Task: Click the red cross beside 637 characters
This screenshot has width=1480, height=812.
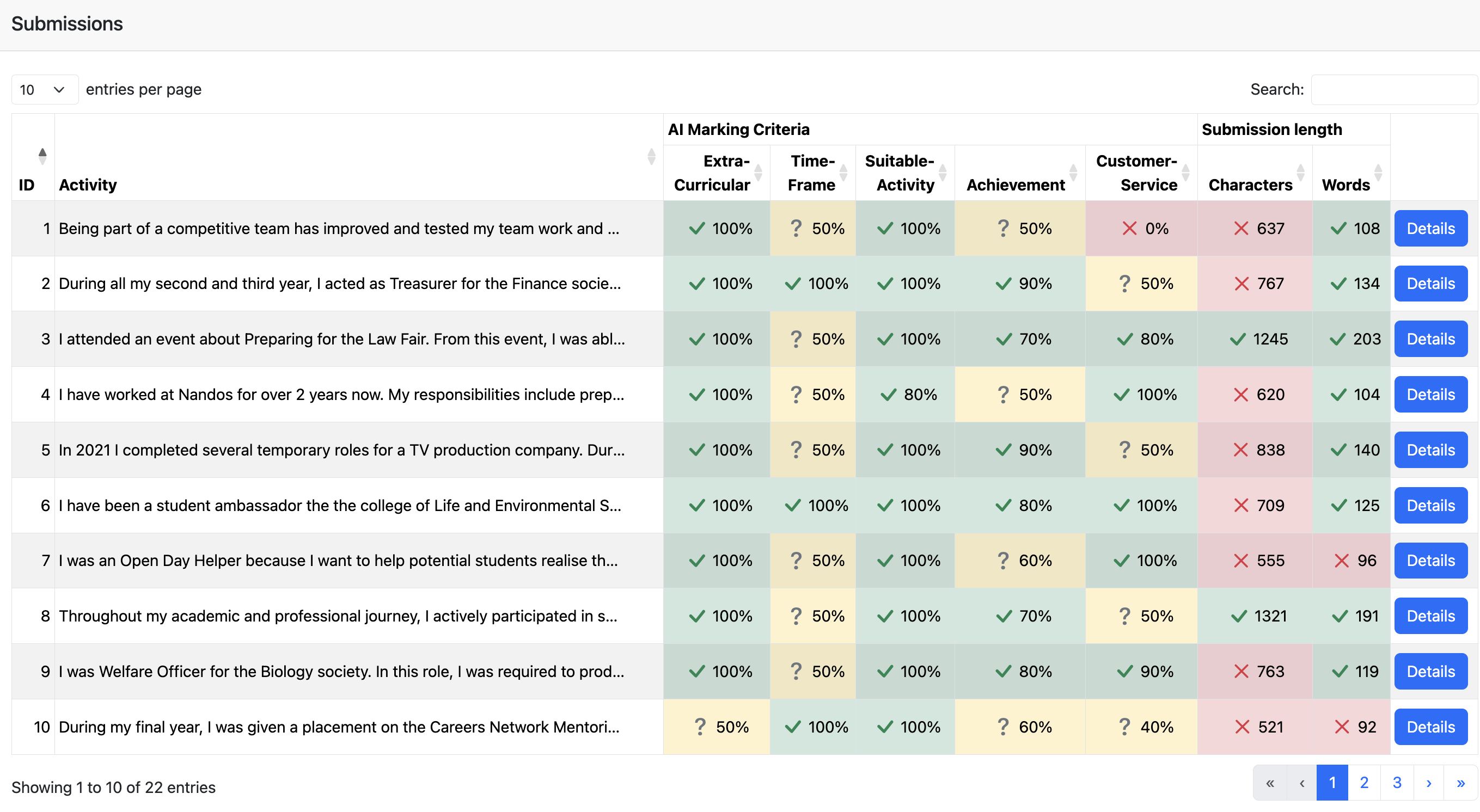Action: pos(1241,229)
